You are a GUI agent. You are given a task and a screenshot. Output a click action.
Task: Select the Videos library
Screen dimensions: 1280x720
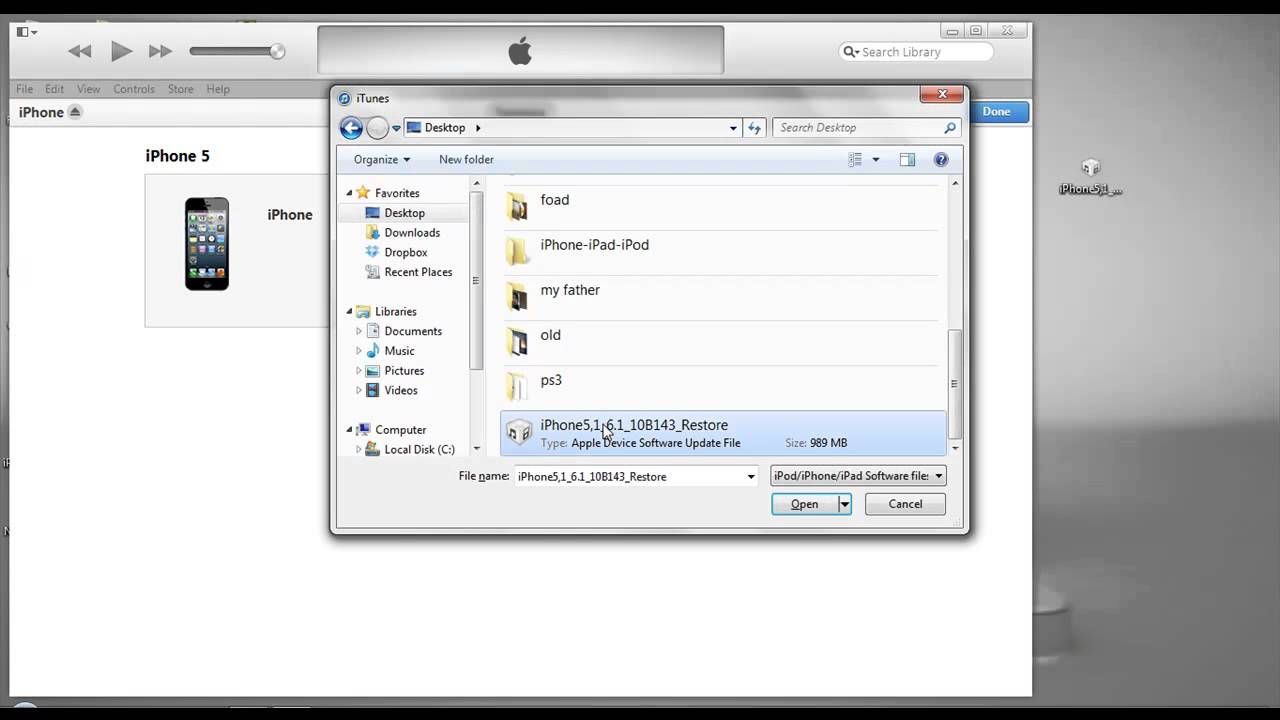[x=401, y=390]
